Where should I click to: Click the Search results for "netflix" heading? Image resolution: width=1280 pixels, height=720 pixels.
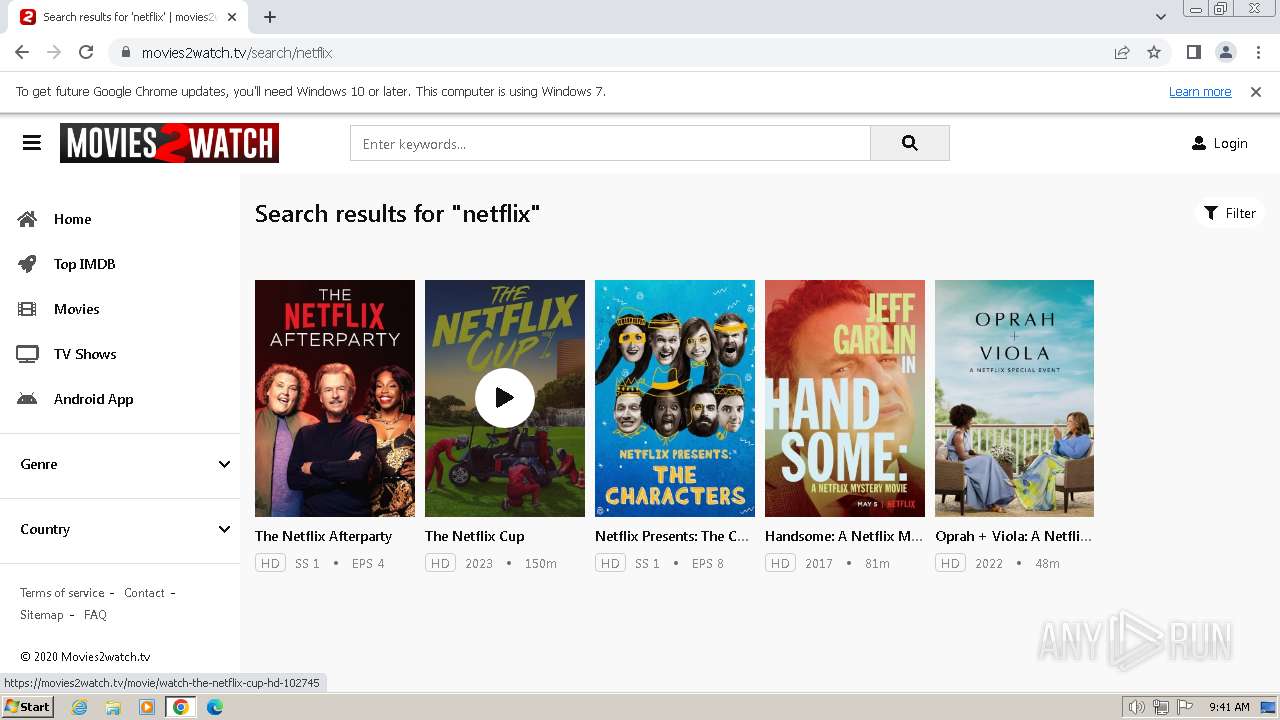pos(397,213)
